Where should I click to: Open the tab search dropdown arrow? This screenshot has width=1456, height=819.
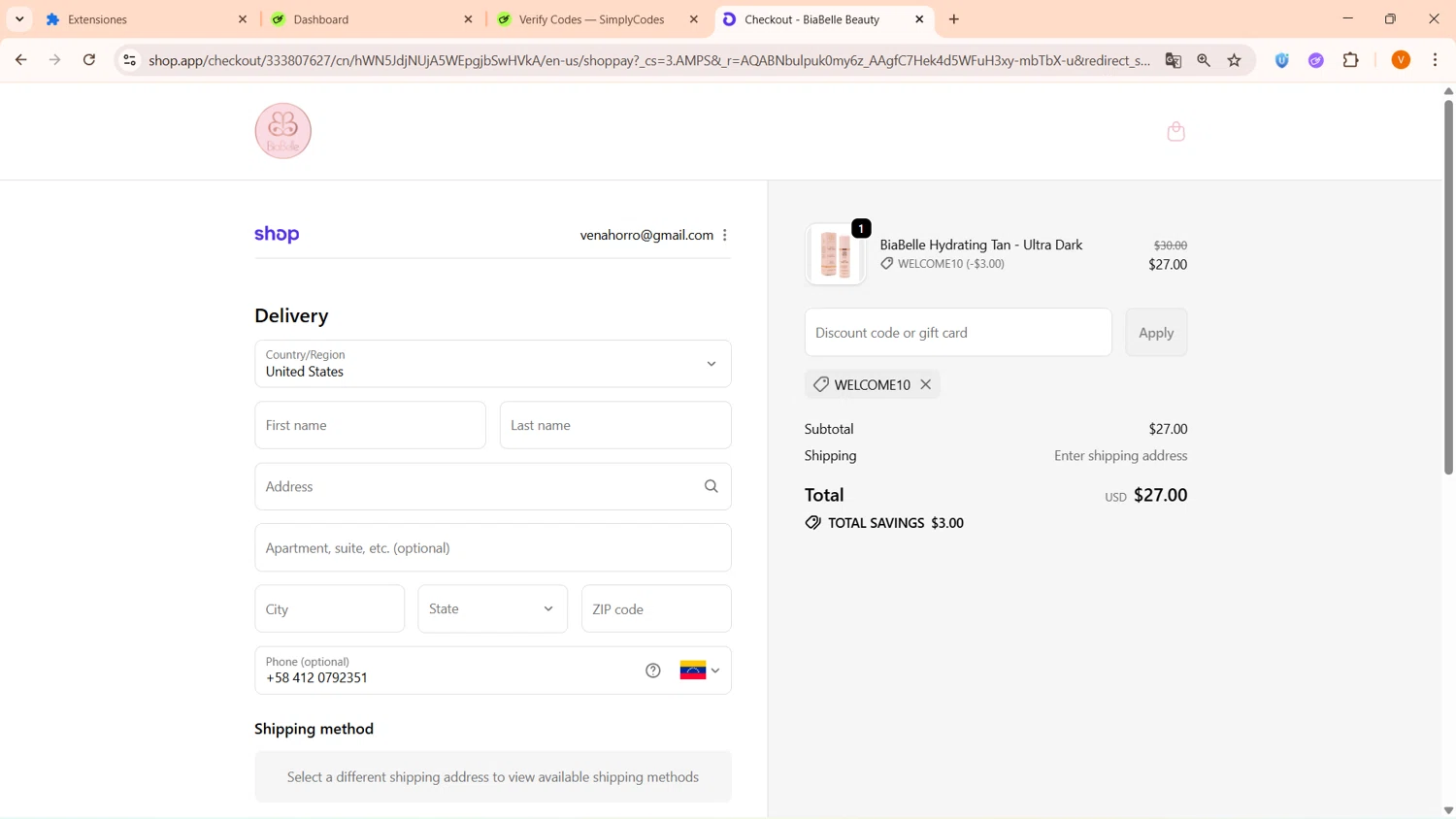tap(19, 19)
